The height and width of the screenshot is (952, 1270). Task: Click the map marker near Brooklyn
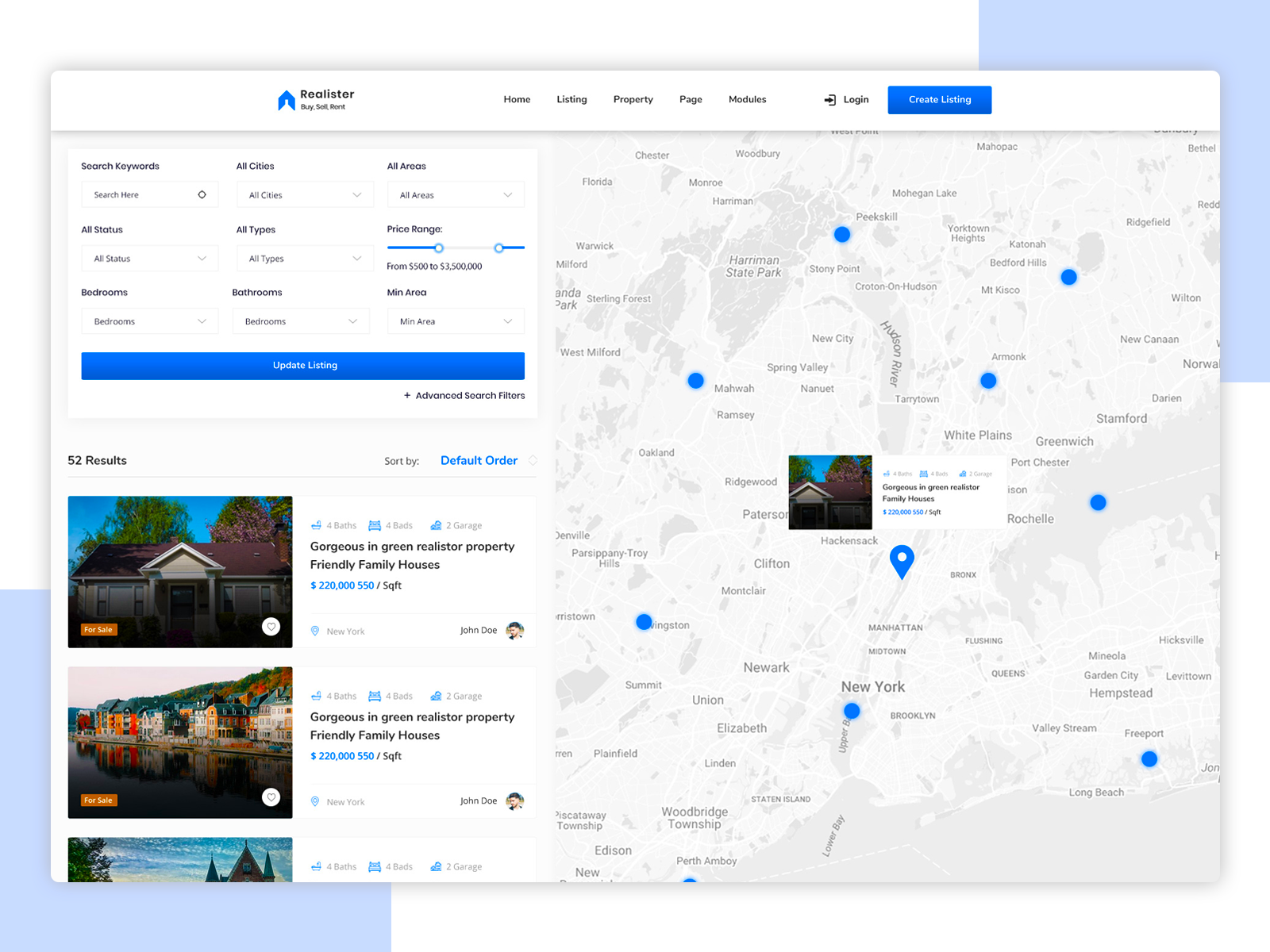coord(852,711)
